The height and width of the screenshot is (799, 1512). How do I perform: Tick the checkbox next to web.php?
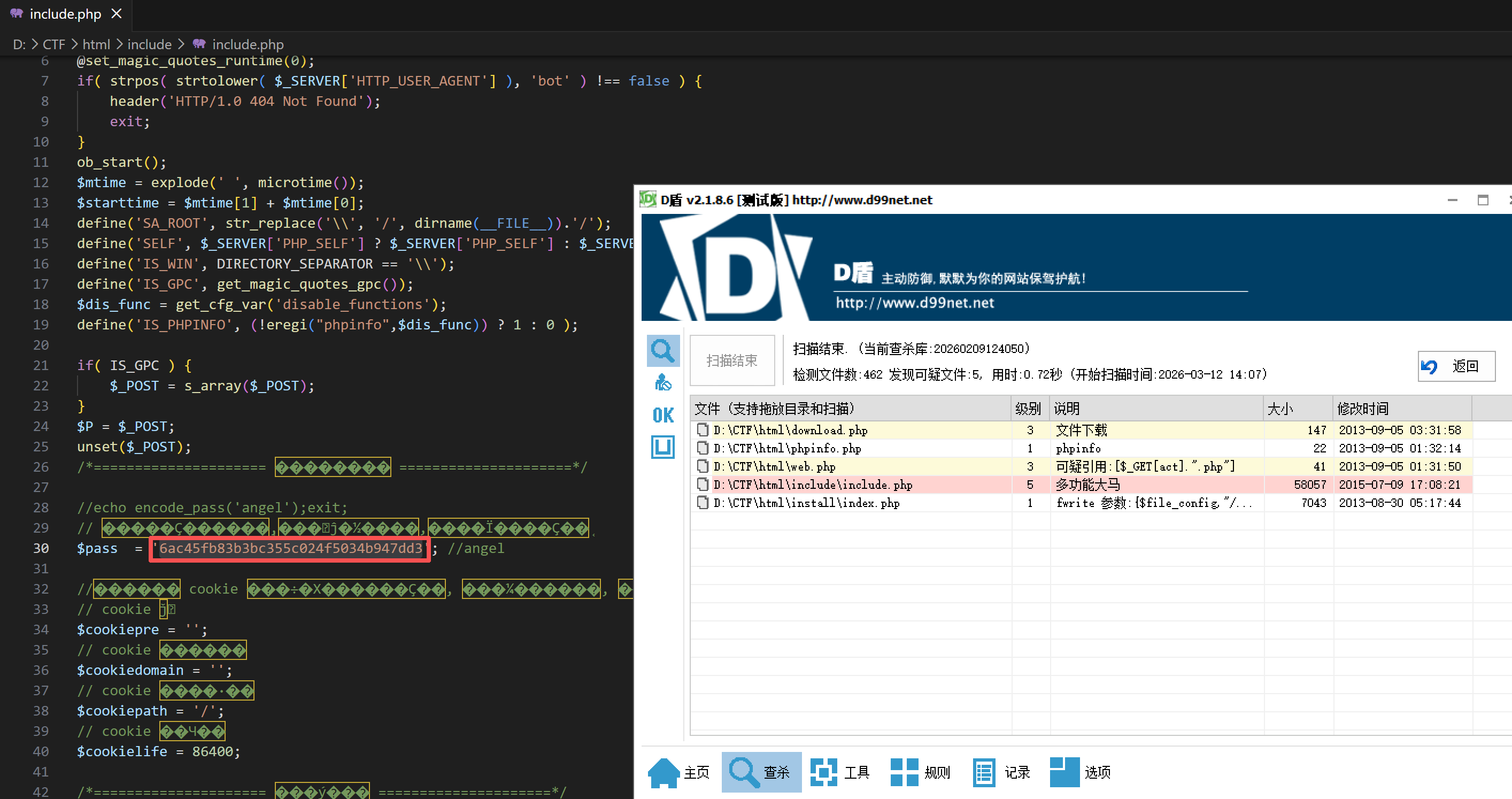tap(703, 466)
